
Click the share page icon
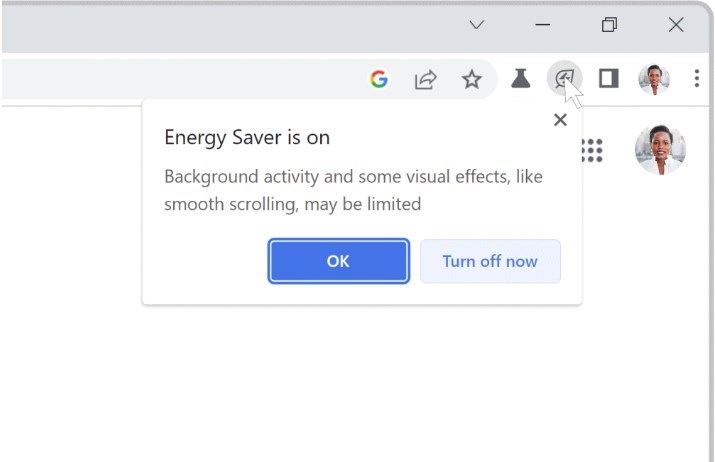click(426, 80)
